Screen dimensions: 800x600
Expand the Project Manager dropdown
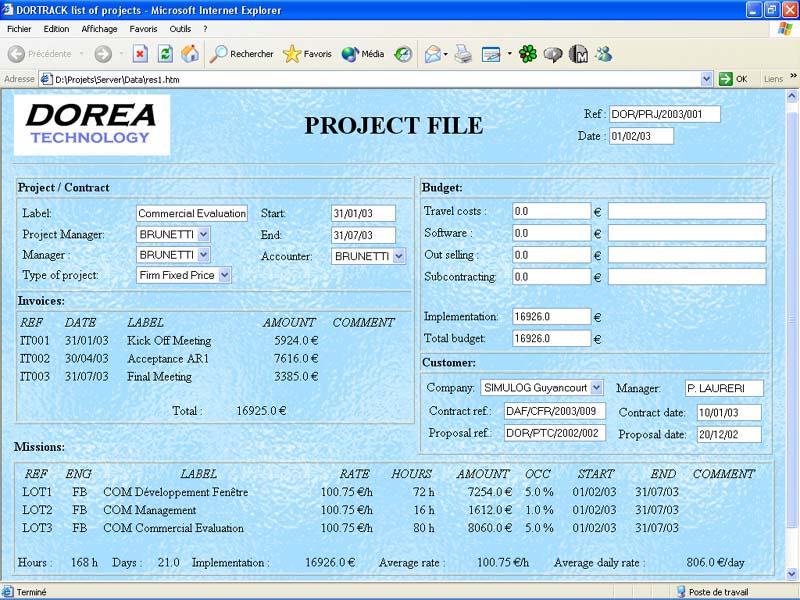click(203, 234)
